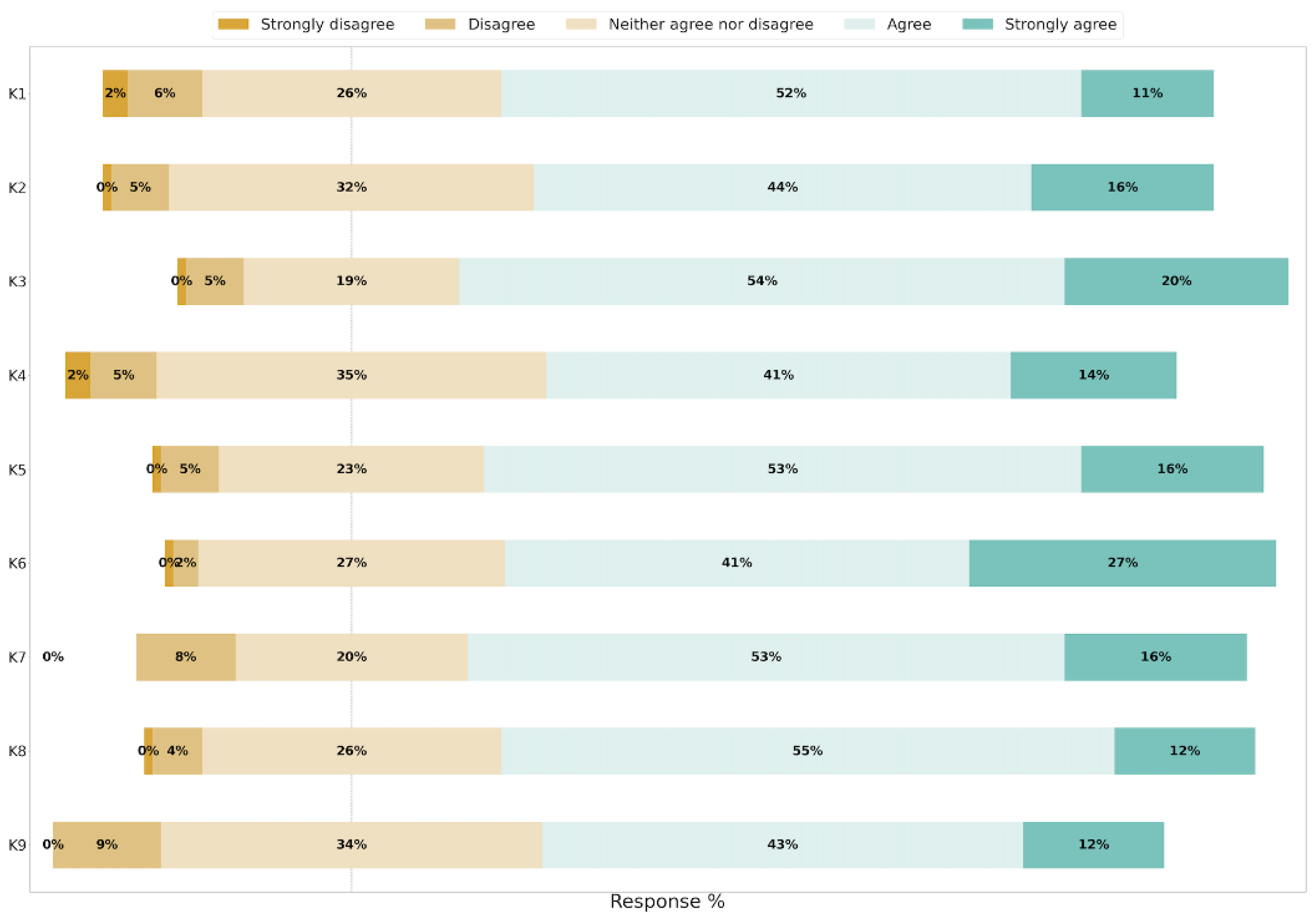Click the Agree legend color swatch
Image resolution: width=1316 pixels, height=918 pixels.
pos(859,24)
